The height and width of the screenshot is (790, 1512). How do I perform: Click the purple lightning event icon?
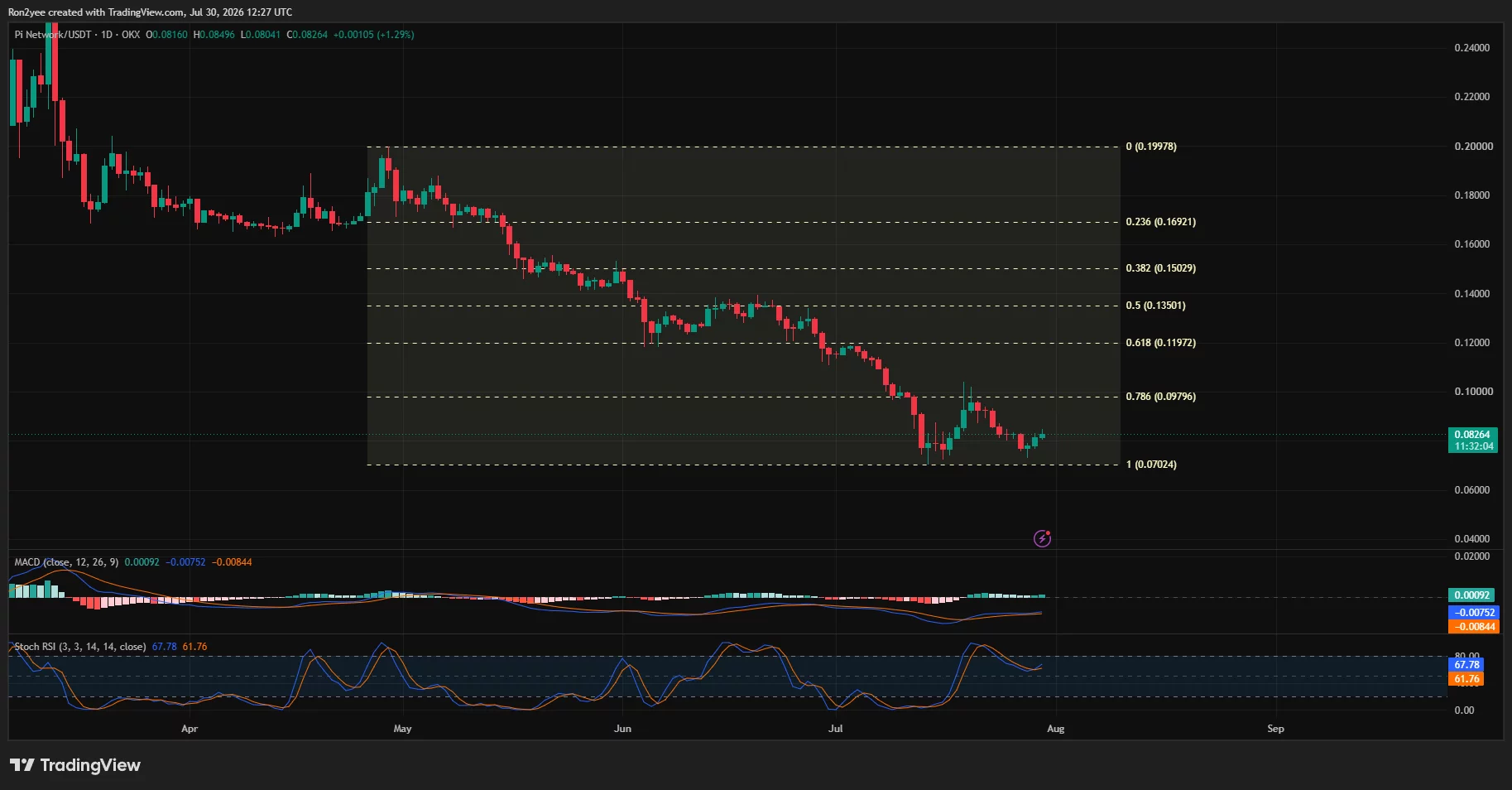coord(1043,539)
